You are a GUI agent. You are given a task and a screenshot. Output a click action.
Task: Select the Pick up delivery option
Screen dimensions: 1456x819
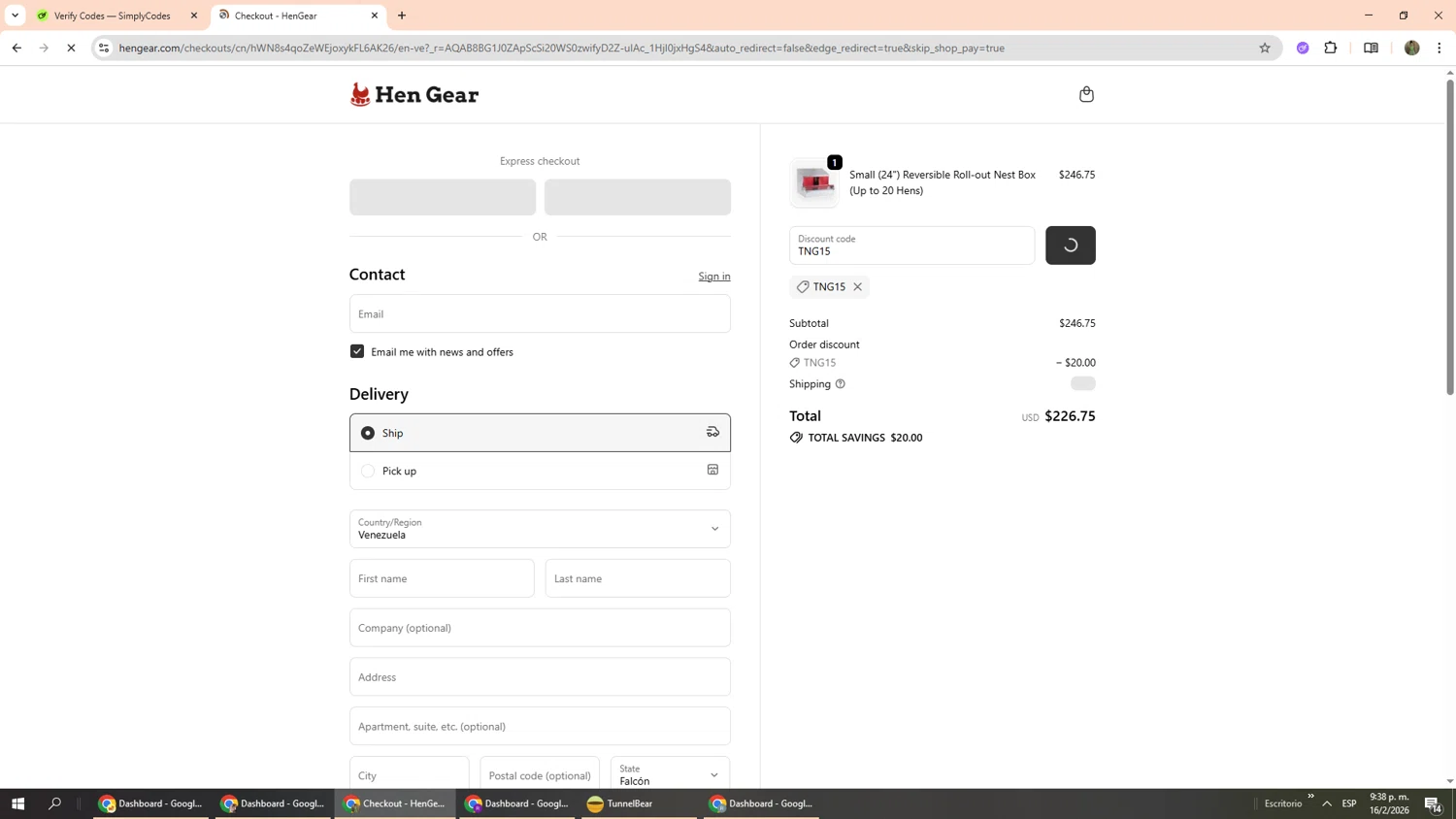point(540,471)
